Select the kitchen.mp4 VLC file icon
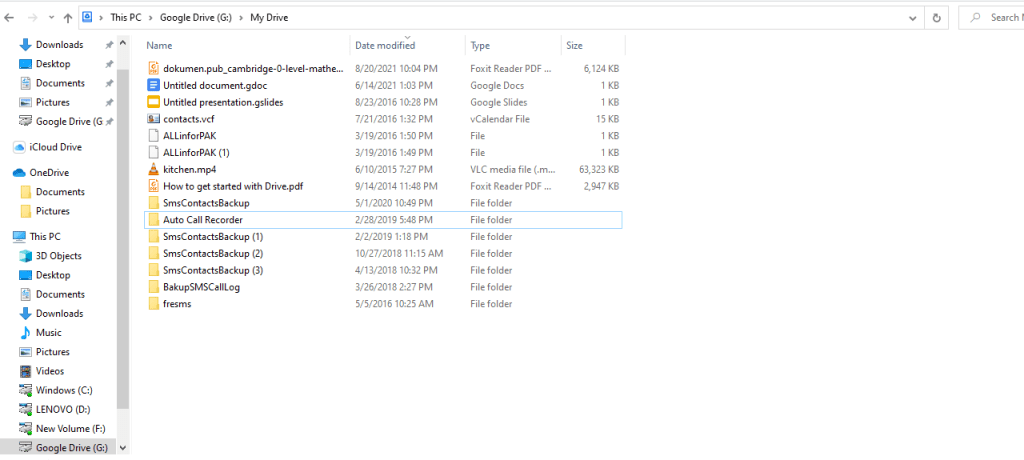 (153, 169)
